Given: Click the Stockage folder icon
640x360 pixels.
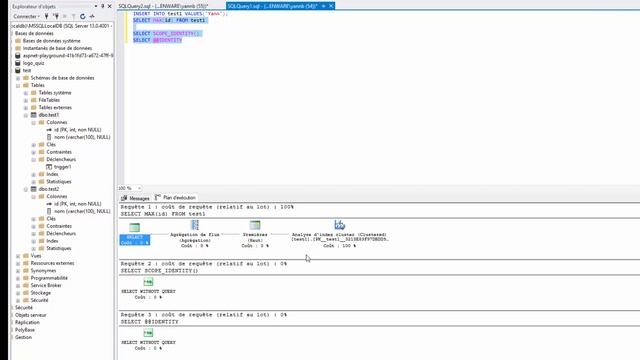Looking at the screenshot, I should tap(26, 293).
